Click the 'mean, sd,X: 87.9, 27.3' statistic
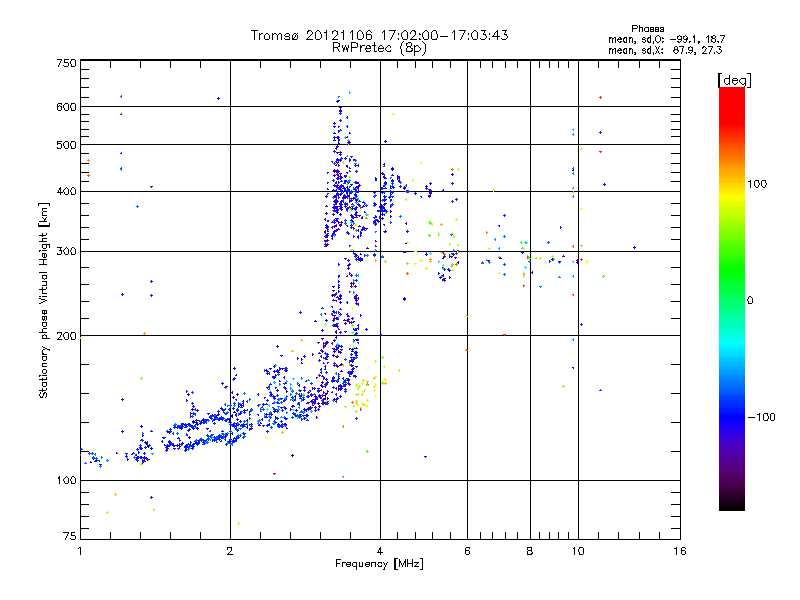 665,50
